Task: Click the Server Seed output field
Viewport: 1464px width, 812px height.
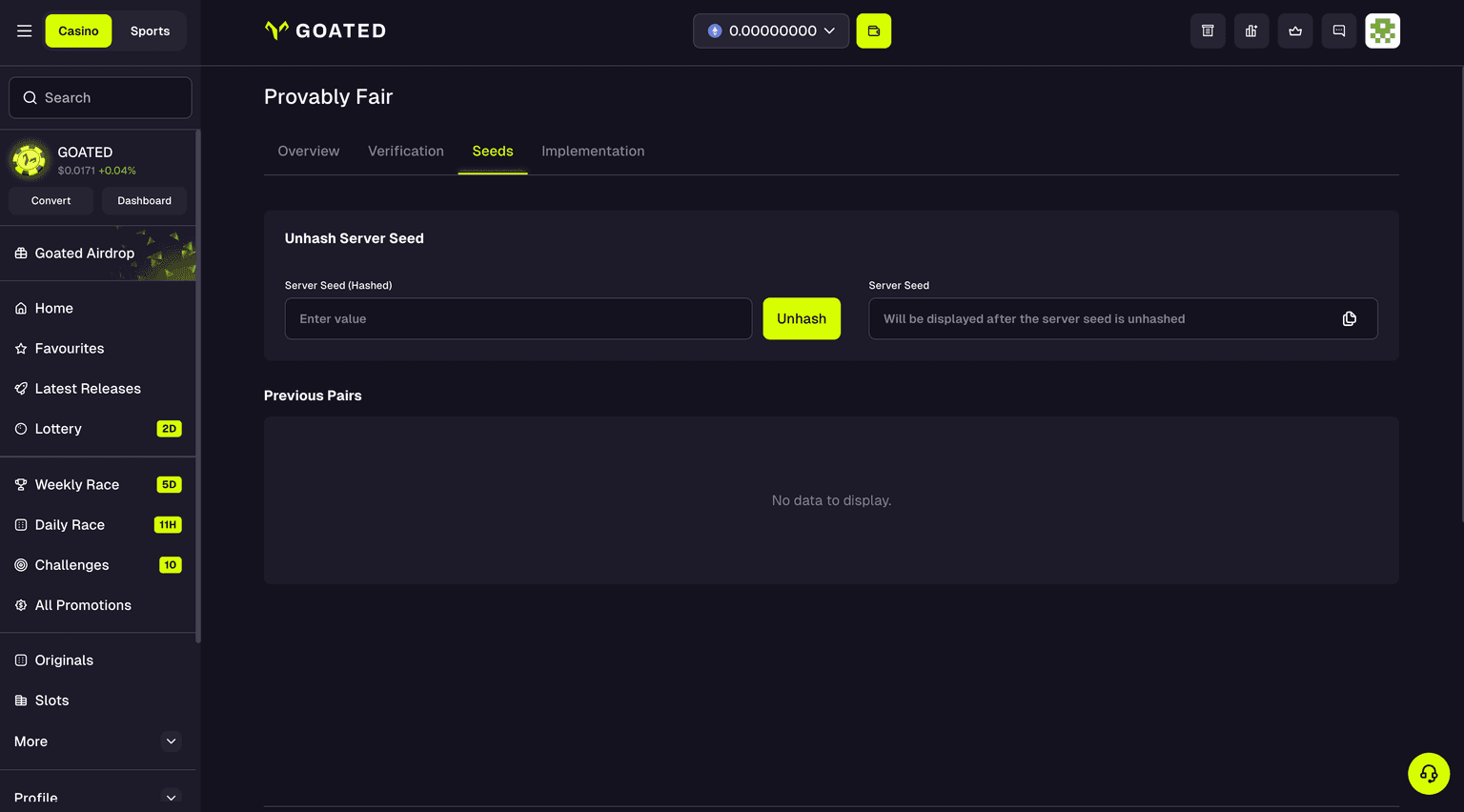Action: (1123, 318)
